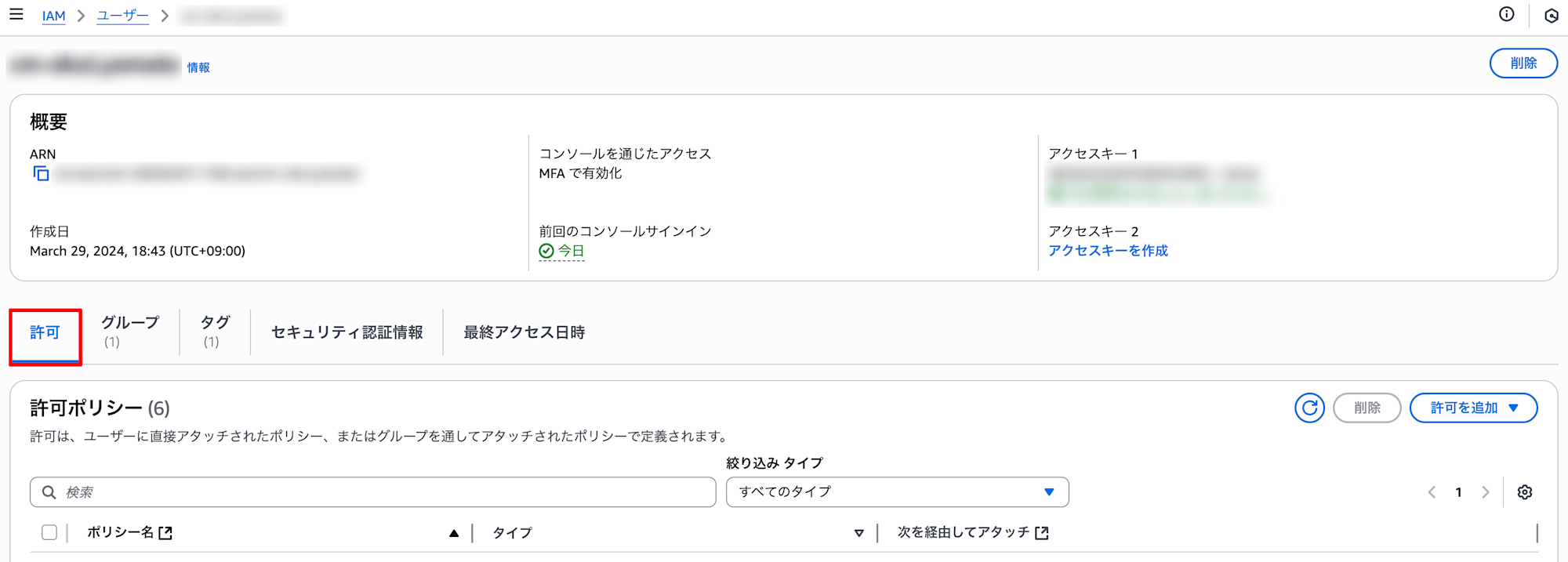Switch to the タグ tab
Viewport: 1568px width, 562px height.
[x=215, y=332]
